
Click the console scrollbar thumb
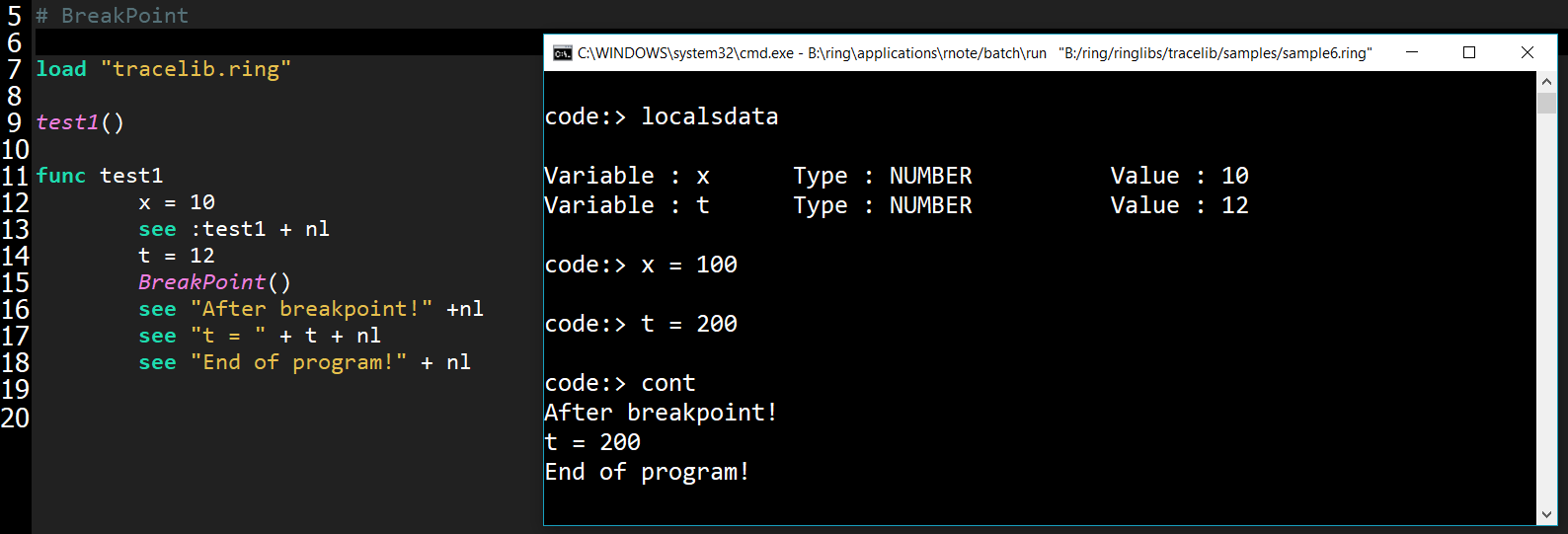1546,103
